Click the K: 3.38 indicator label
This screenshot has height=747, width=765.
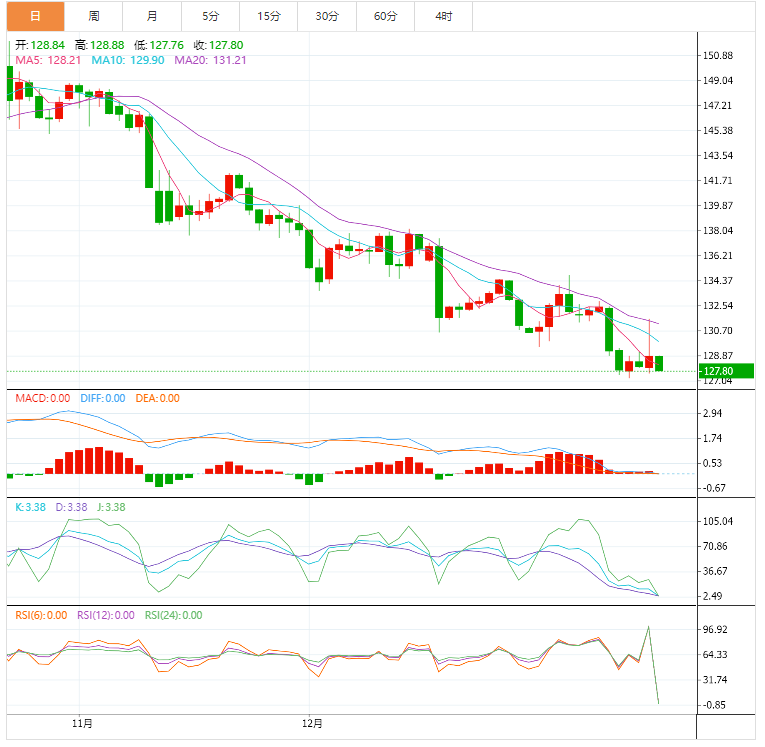[x=30, y=507]
